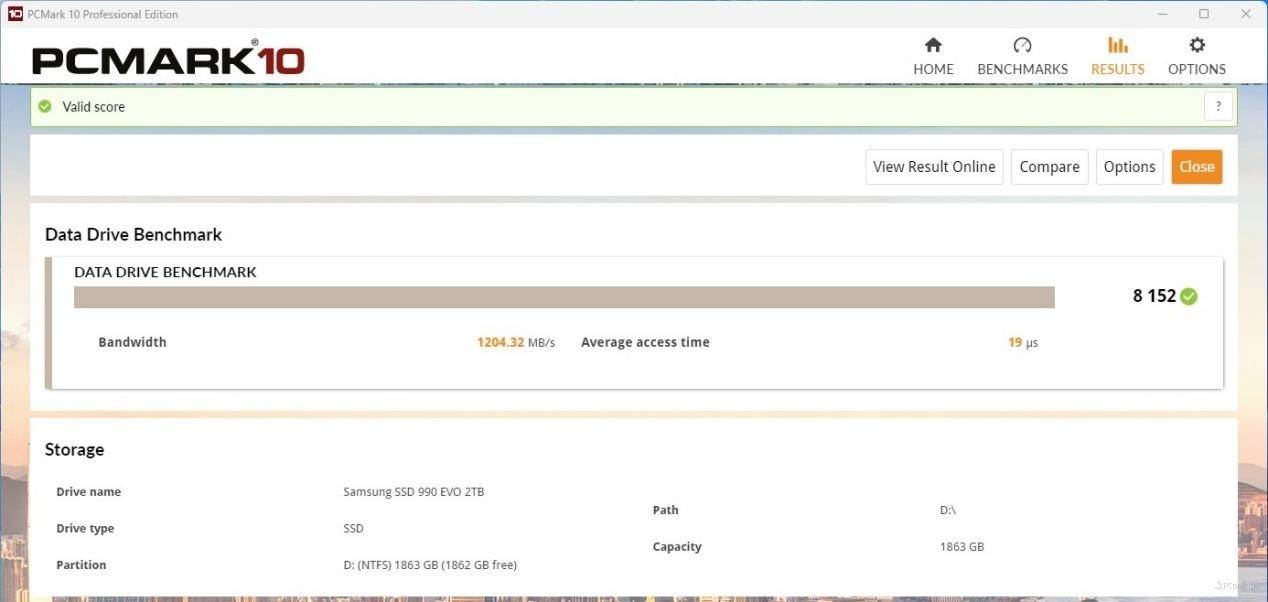Click the Average access time label
Image resolution: width=1268 pixels, height=602 pixels.
point(645,342)
